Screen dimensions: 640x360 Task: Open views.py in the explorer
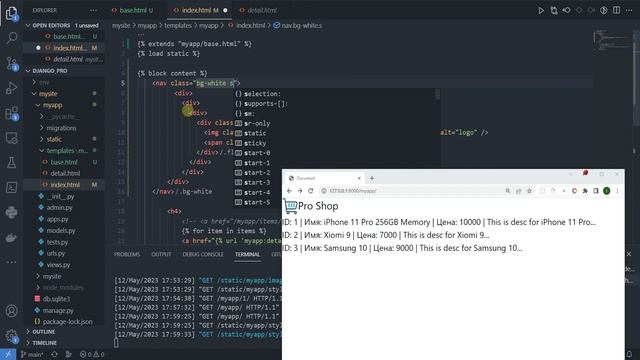[58, 265]
